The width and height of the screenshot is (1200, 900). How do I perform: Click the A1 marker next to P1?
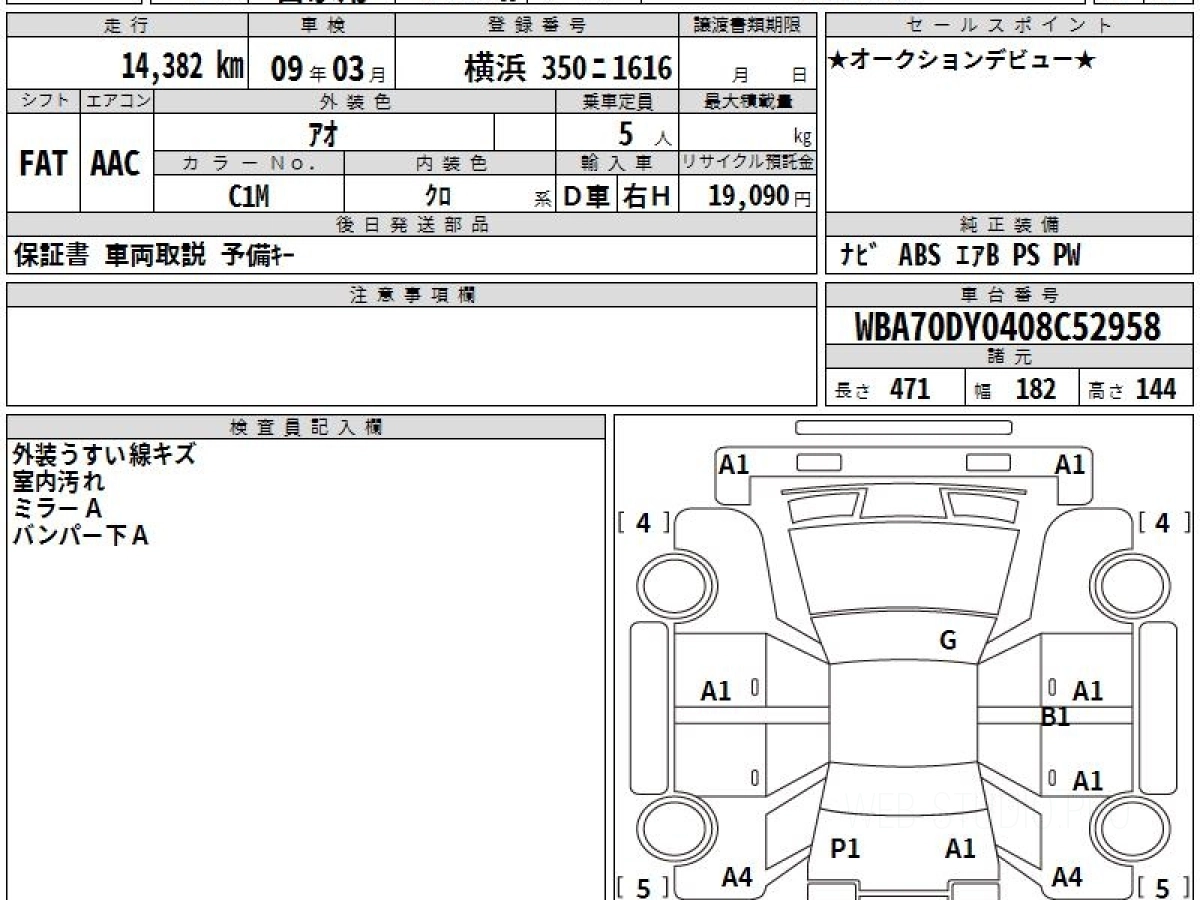click(x=960, y=849)
